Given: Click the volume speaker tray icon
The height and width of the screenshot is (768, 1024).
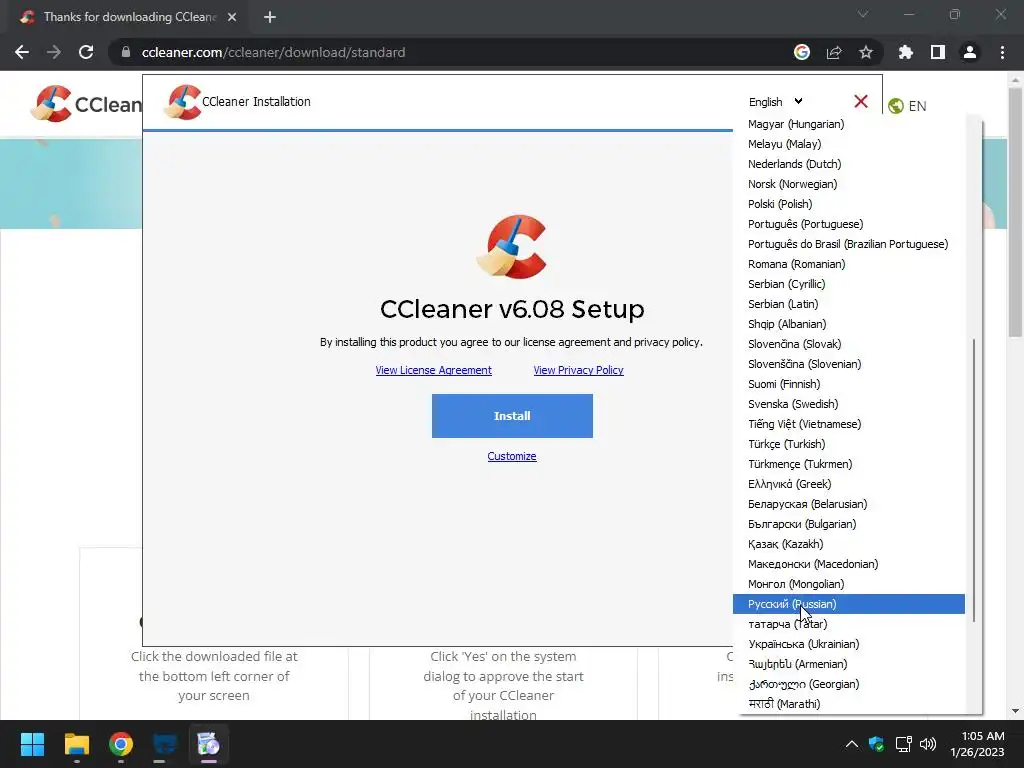Looking at the screenshot, I should coord(927,744).
